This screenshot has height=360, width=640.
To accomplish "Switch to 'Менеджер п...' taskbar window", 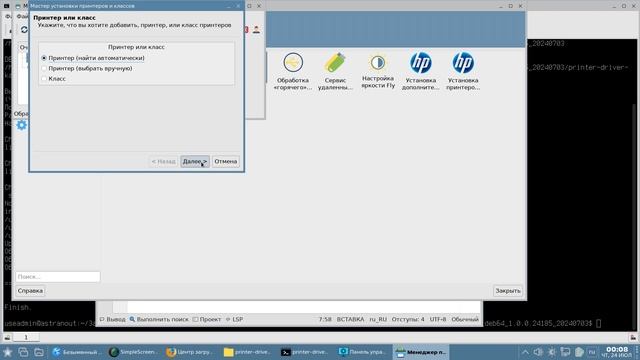I will [420, 352].
